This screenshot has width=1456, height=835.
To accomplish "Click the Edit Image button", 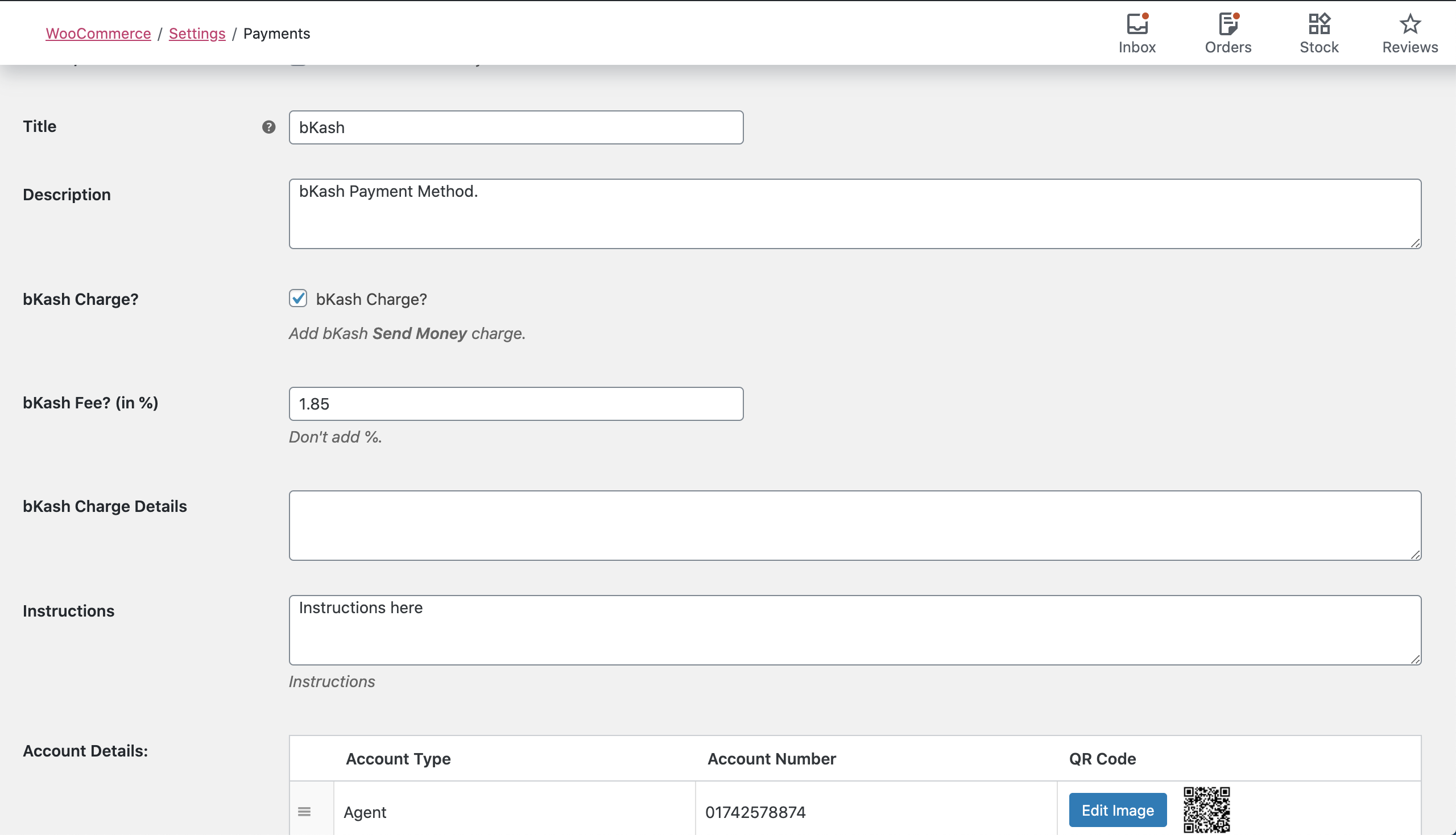I will [1116, 810].
